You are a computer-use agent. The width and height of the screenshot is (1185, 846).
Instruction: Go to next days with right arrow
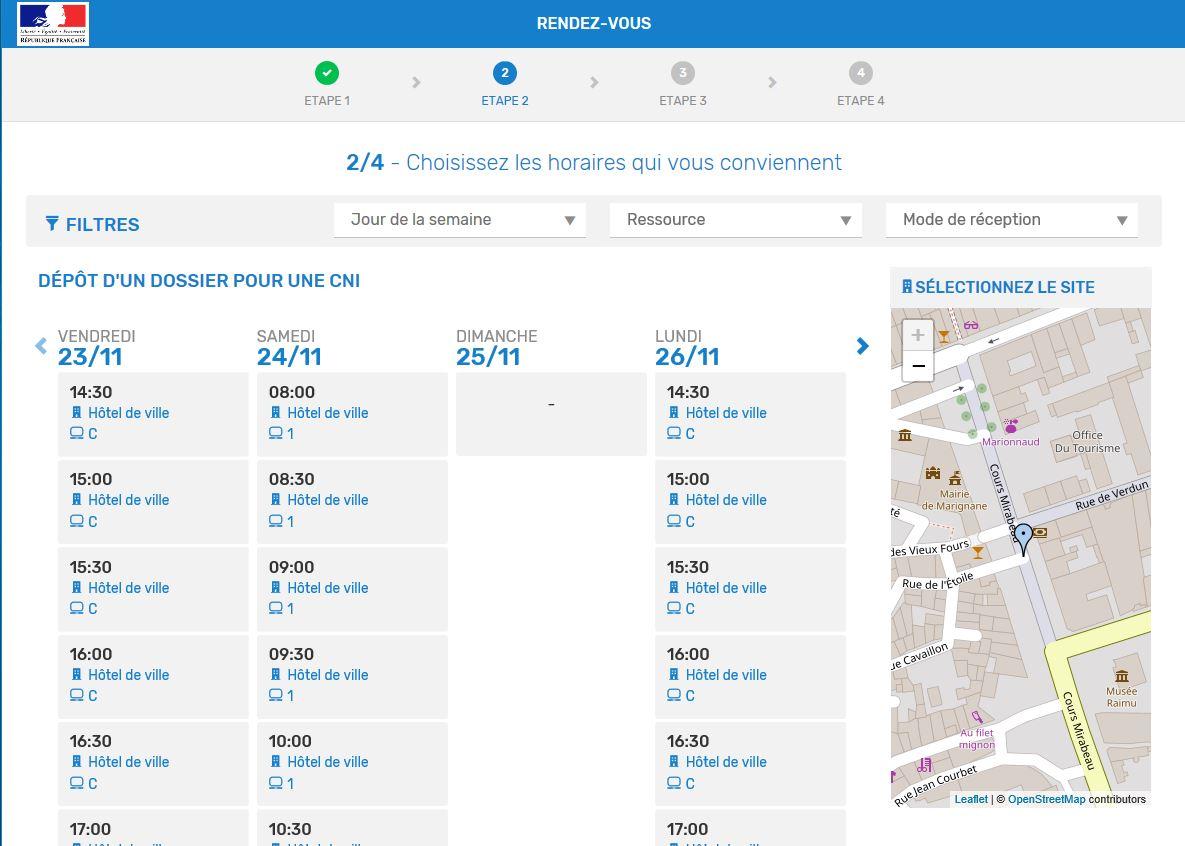[x=863, y=346]
